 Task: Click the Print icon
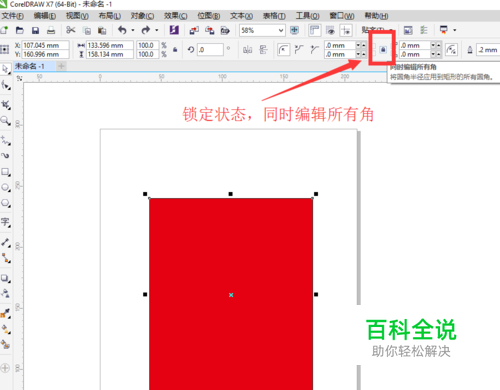coord(51,30)
